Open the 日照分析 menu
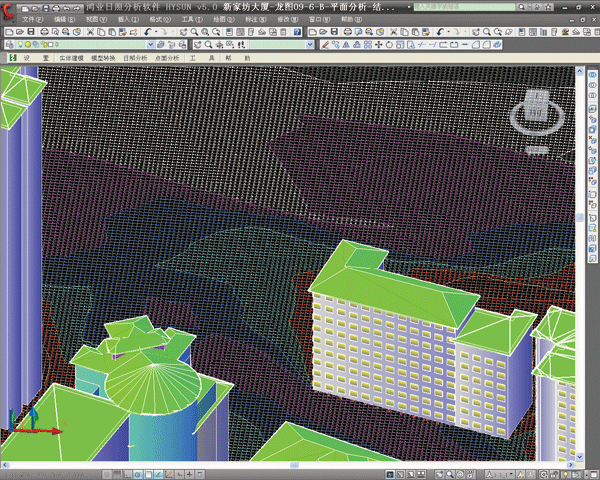Screen dimensions: 600x480 (x=133, y=59)
